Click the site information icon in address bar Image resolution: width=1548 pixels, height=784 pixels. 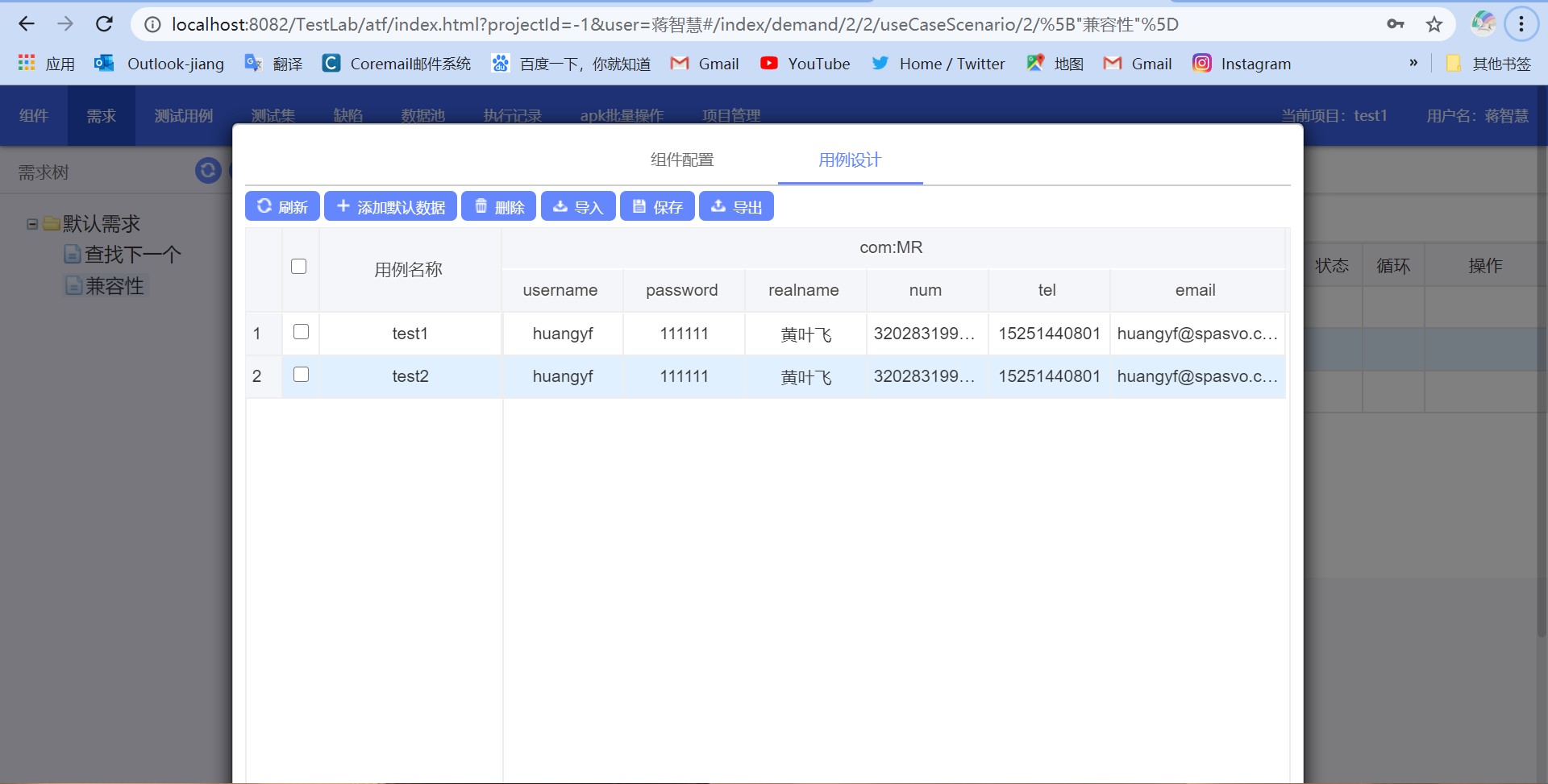(152, 24)
